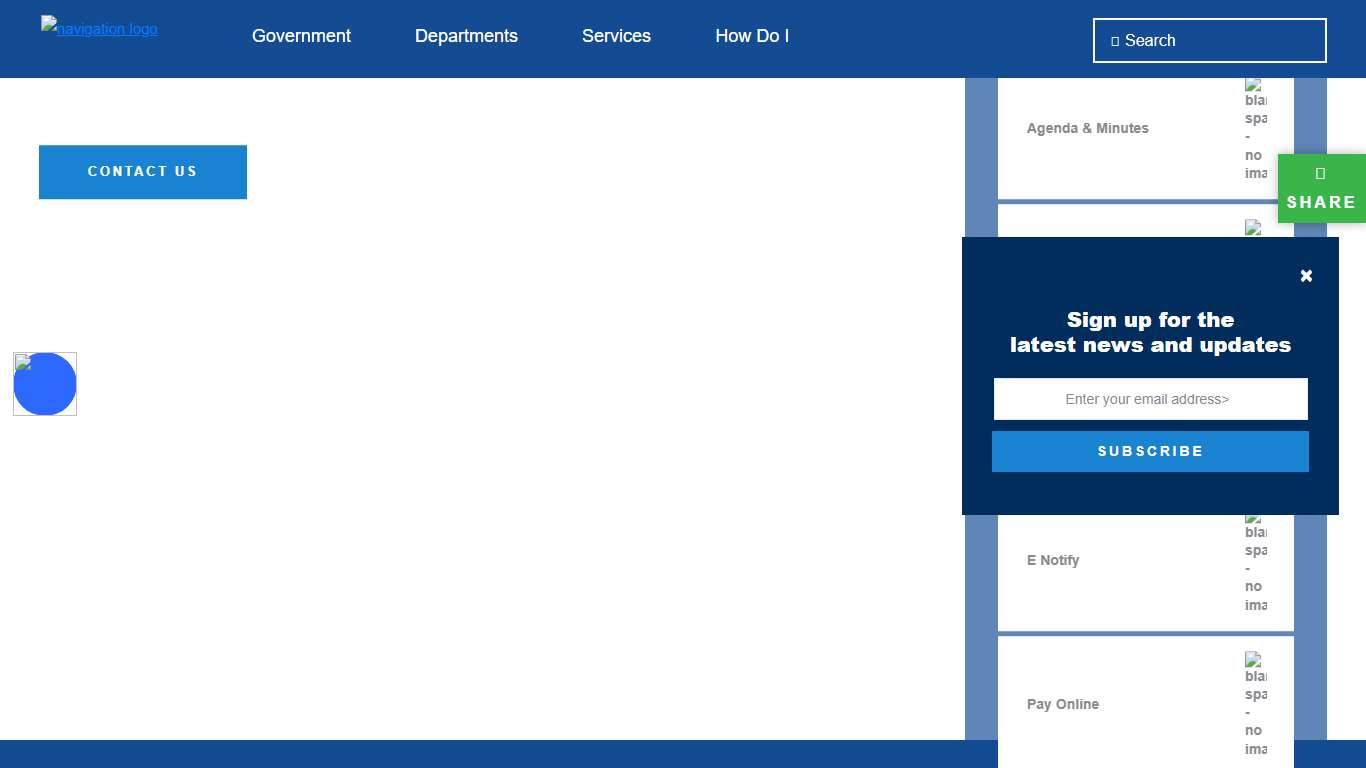Click the image beside Pay Online

tap(1256, 704)
